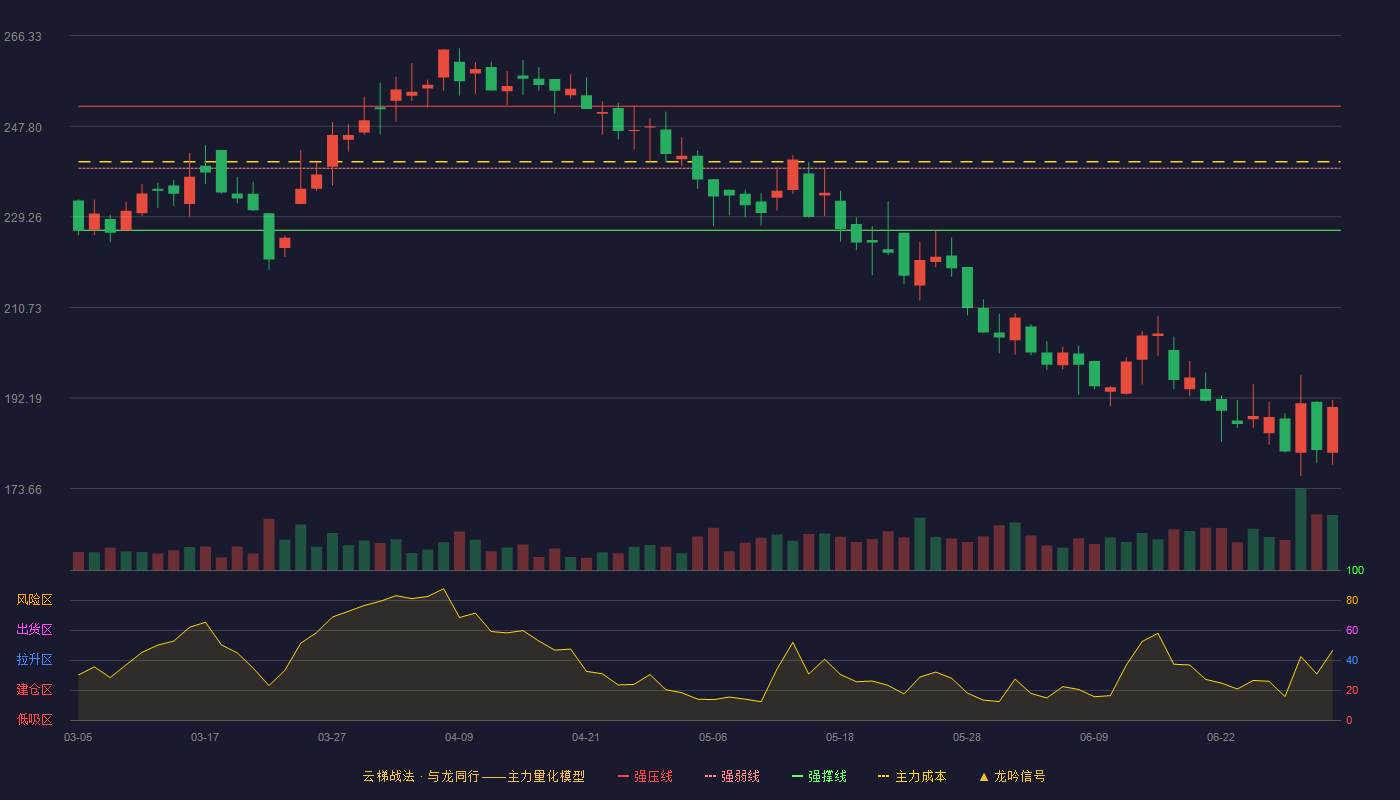
Task: Click the solid green support horizontal line
Action: click(709, 230)
